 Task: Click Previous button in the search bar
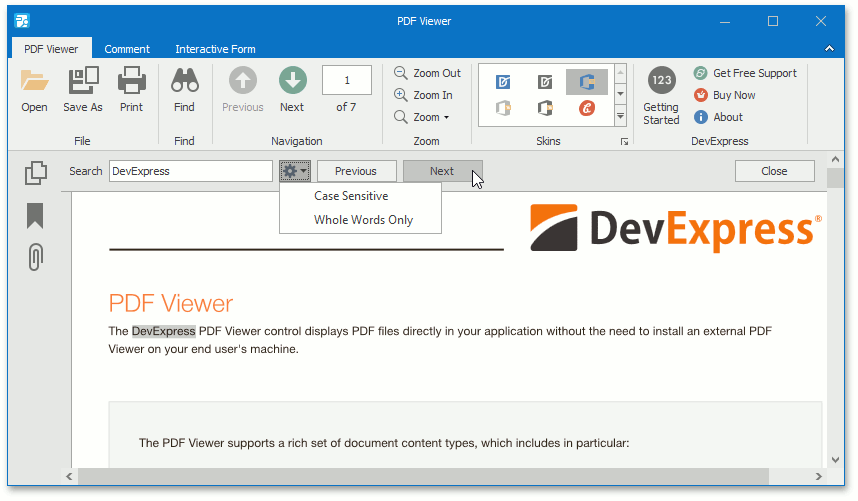click(x=356, y=171)
